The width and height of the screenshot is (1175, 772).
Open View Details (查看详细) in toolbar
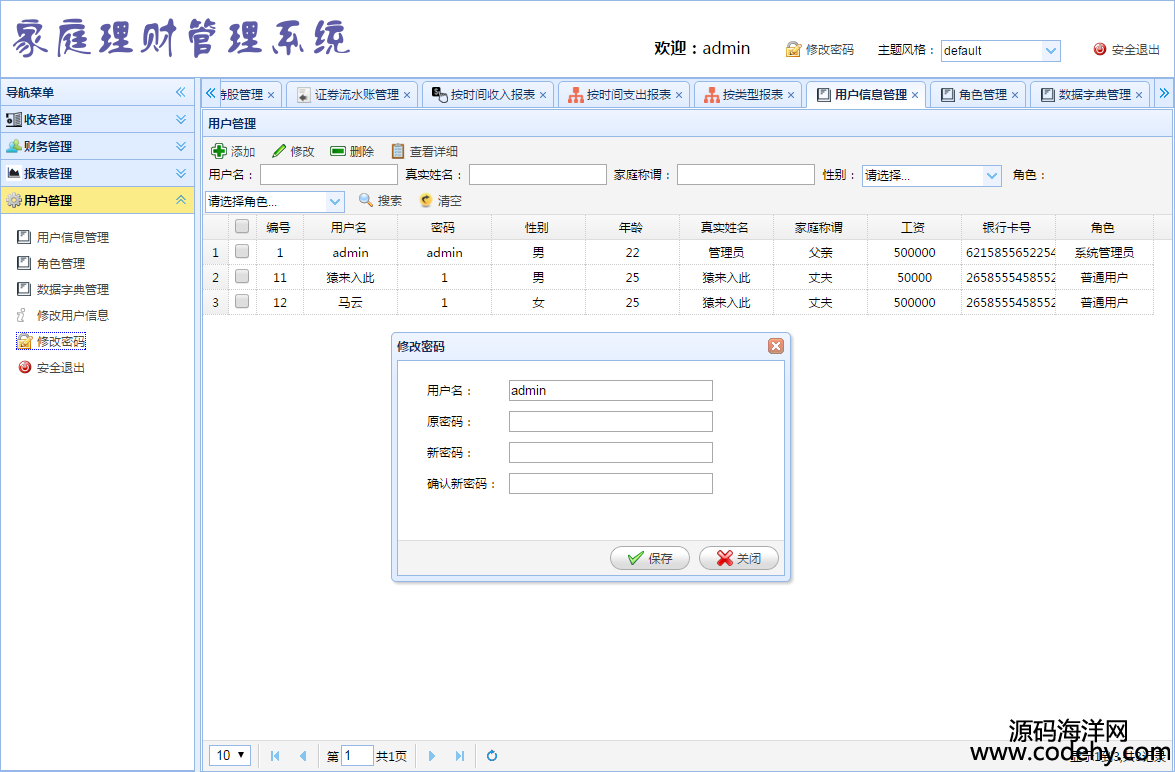coord(398,151)
